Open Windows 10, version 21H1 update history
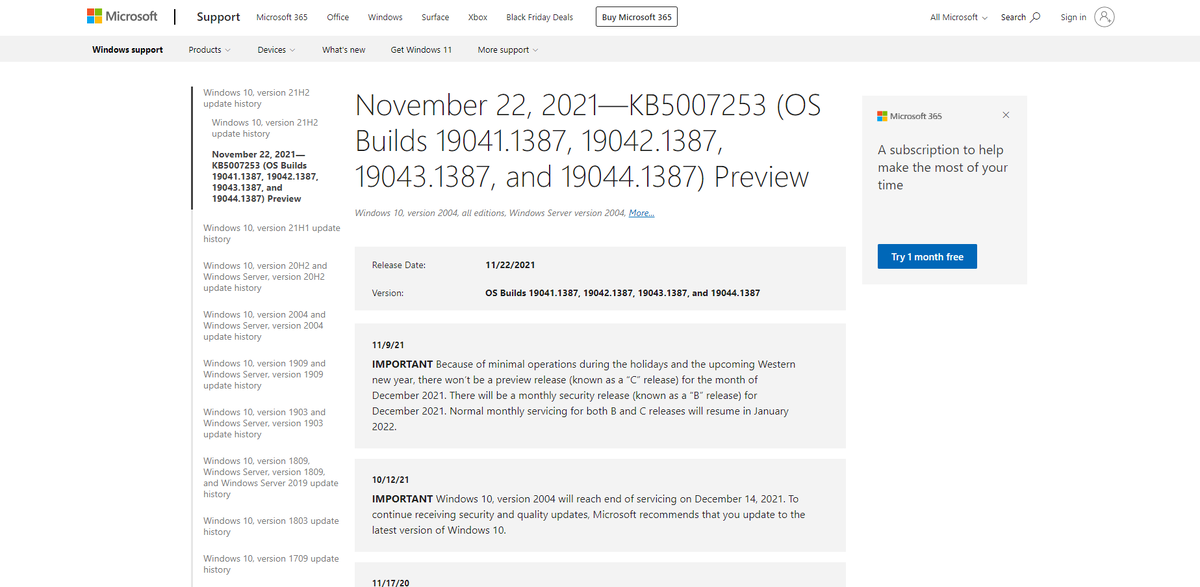Viewport: 1200px width, 587px height. [271, 233]
